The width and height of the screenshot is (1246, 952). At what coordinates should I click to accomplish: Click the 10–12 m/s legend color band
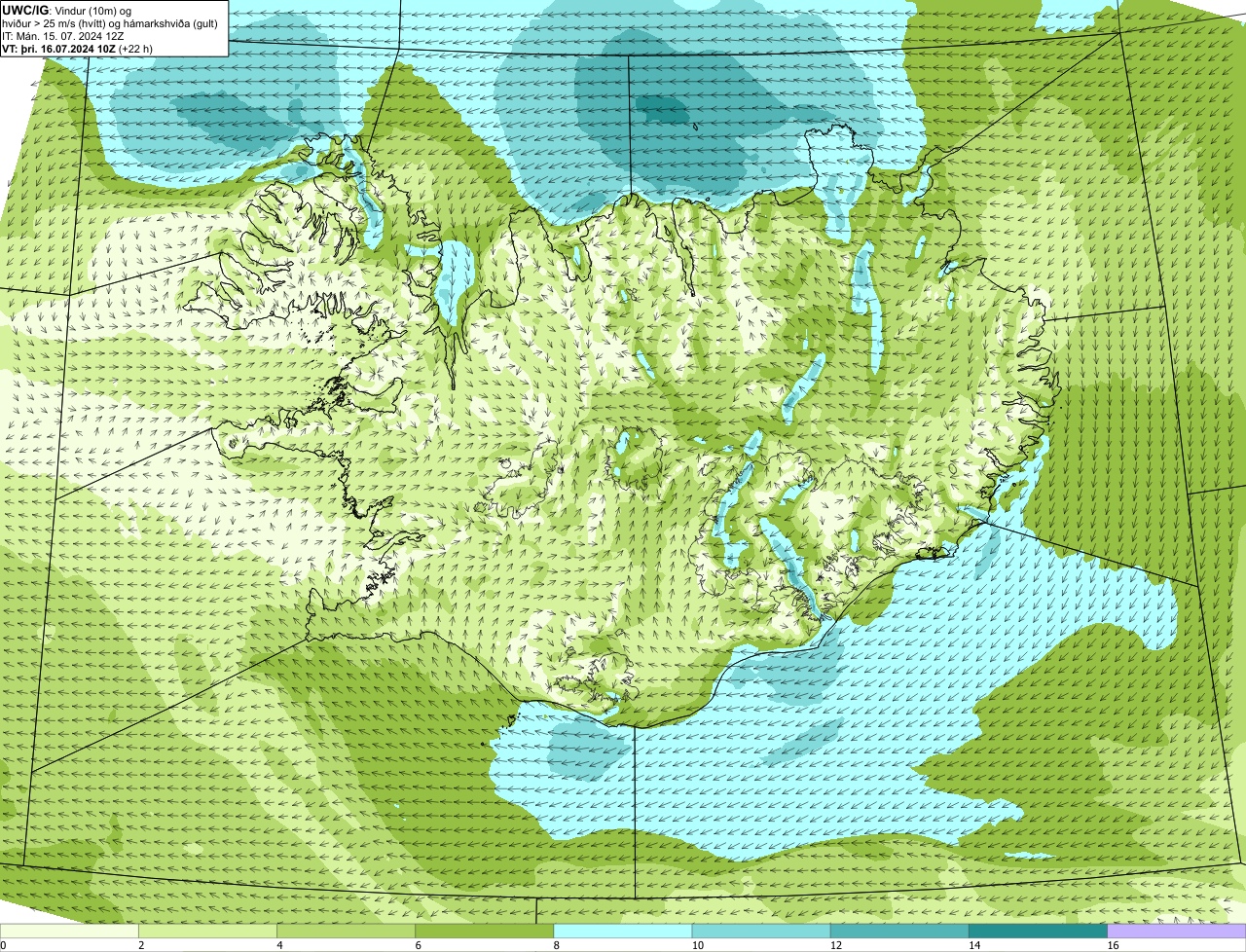761,932
